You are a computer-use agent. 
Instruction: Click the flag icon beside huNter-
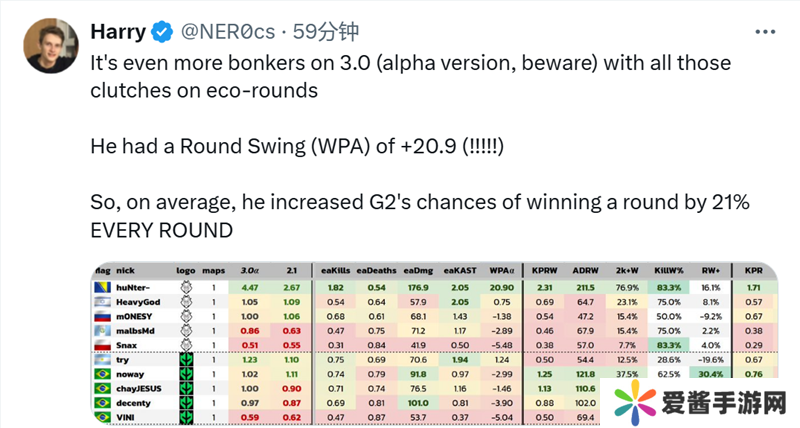[102, 286]
